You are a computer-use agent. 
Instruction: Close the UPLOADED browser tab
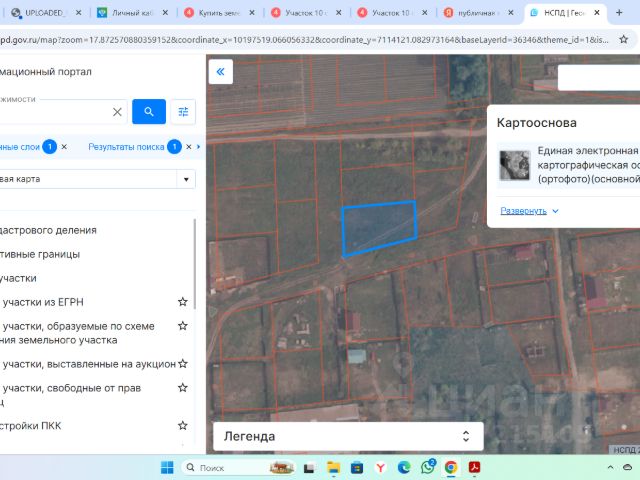[x=78, y=13]
